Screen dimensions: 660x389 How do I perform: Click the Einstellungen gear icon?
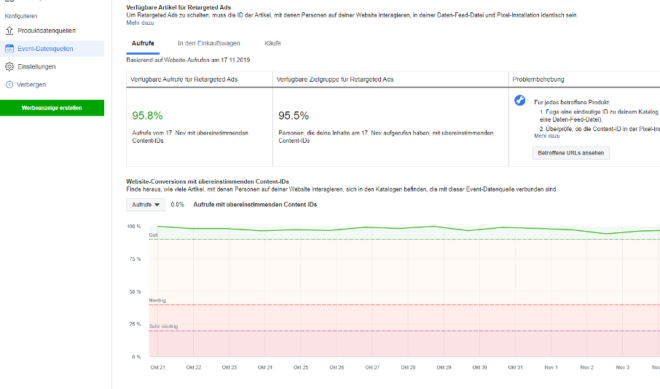point(9,67)
